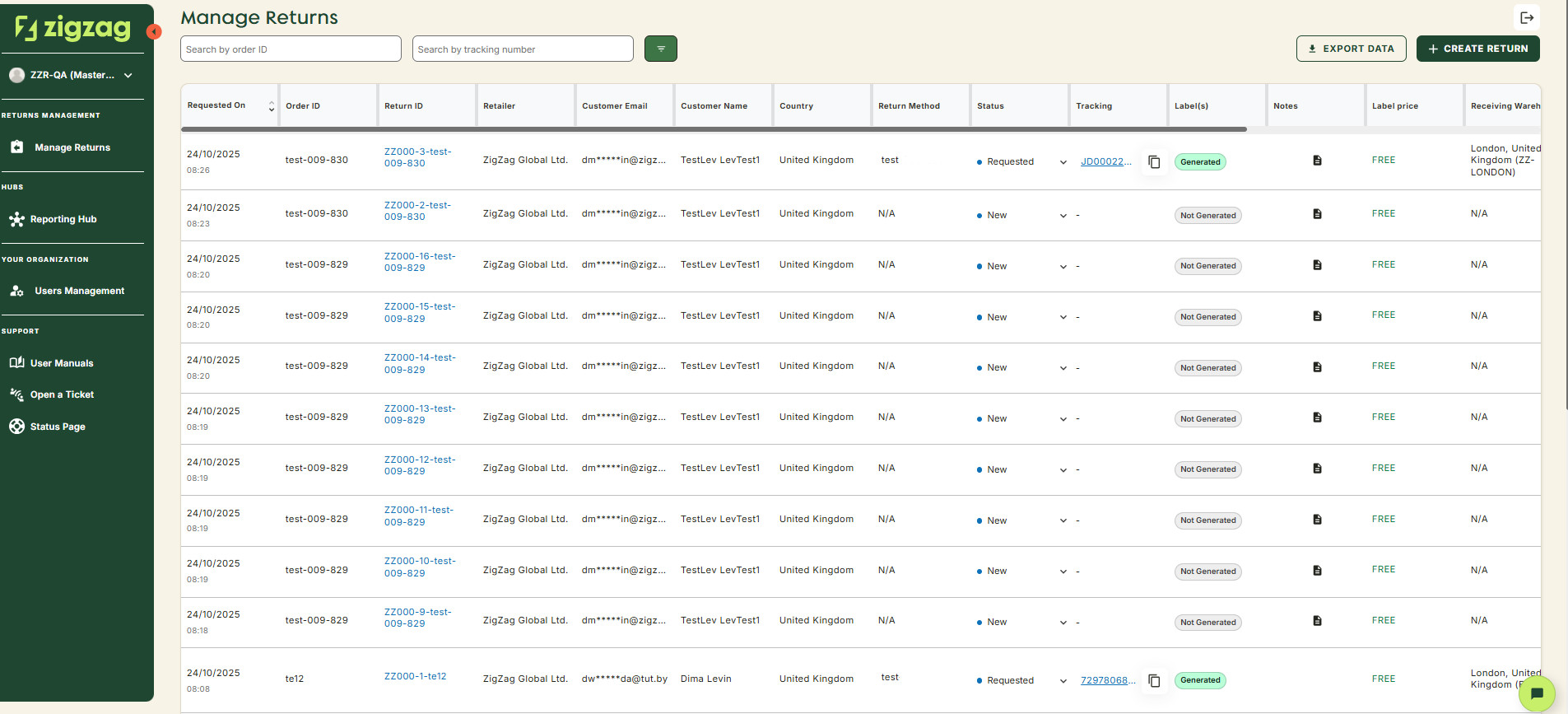Image resolution: width=1568 pixels, height=714 pixels.
Task: Open notes icon for ZZ000-3-test-009-830 return
Action: click(x=1317, y=161)
